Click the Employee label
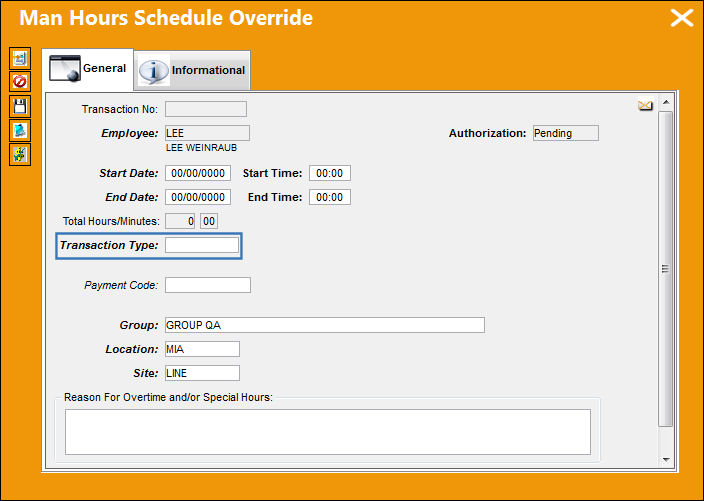The width and height of the screenshot is (704, 501). pos(129,133)
